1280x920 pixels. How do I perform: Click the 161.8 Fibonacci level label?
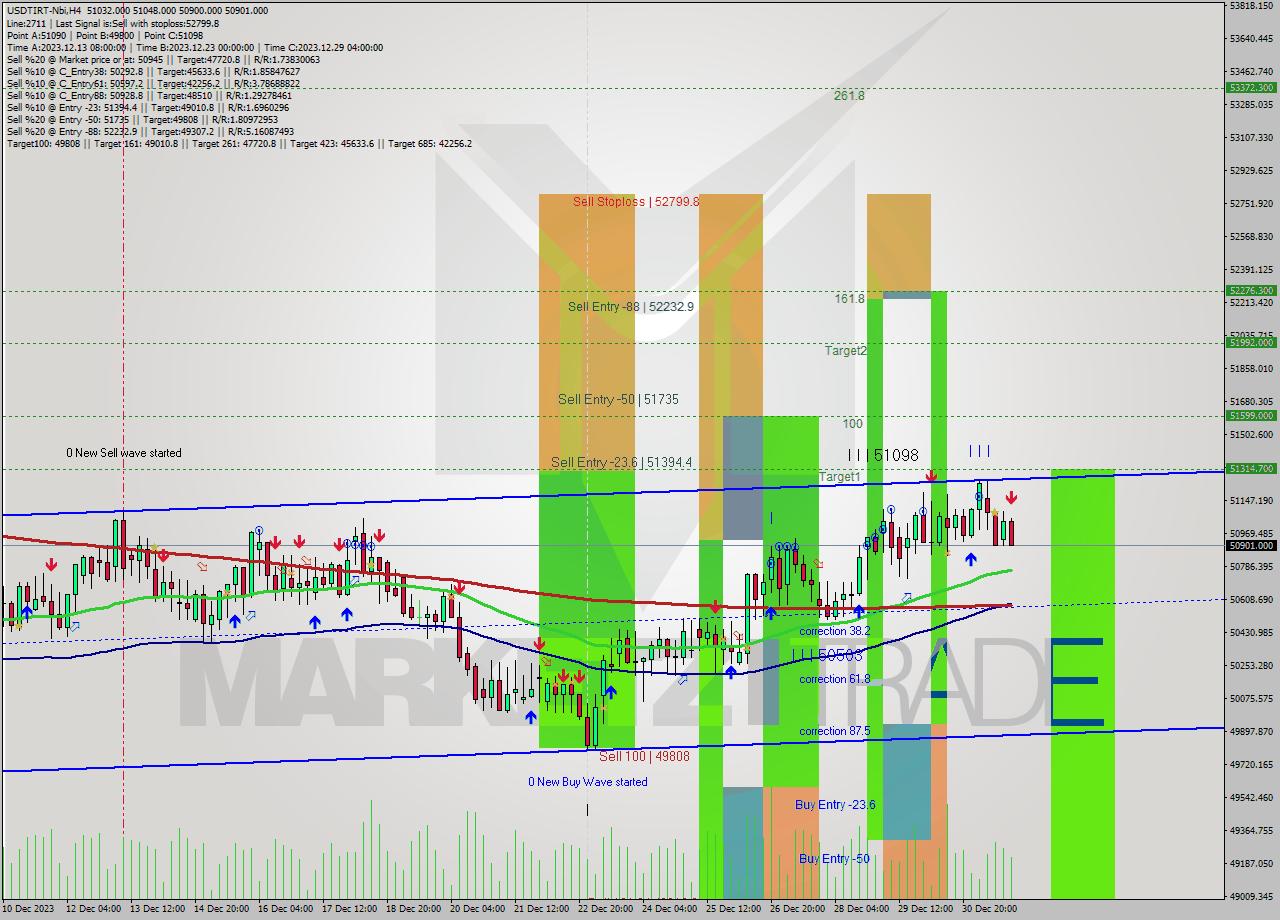[849, 299]
